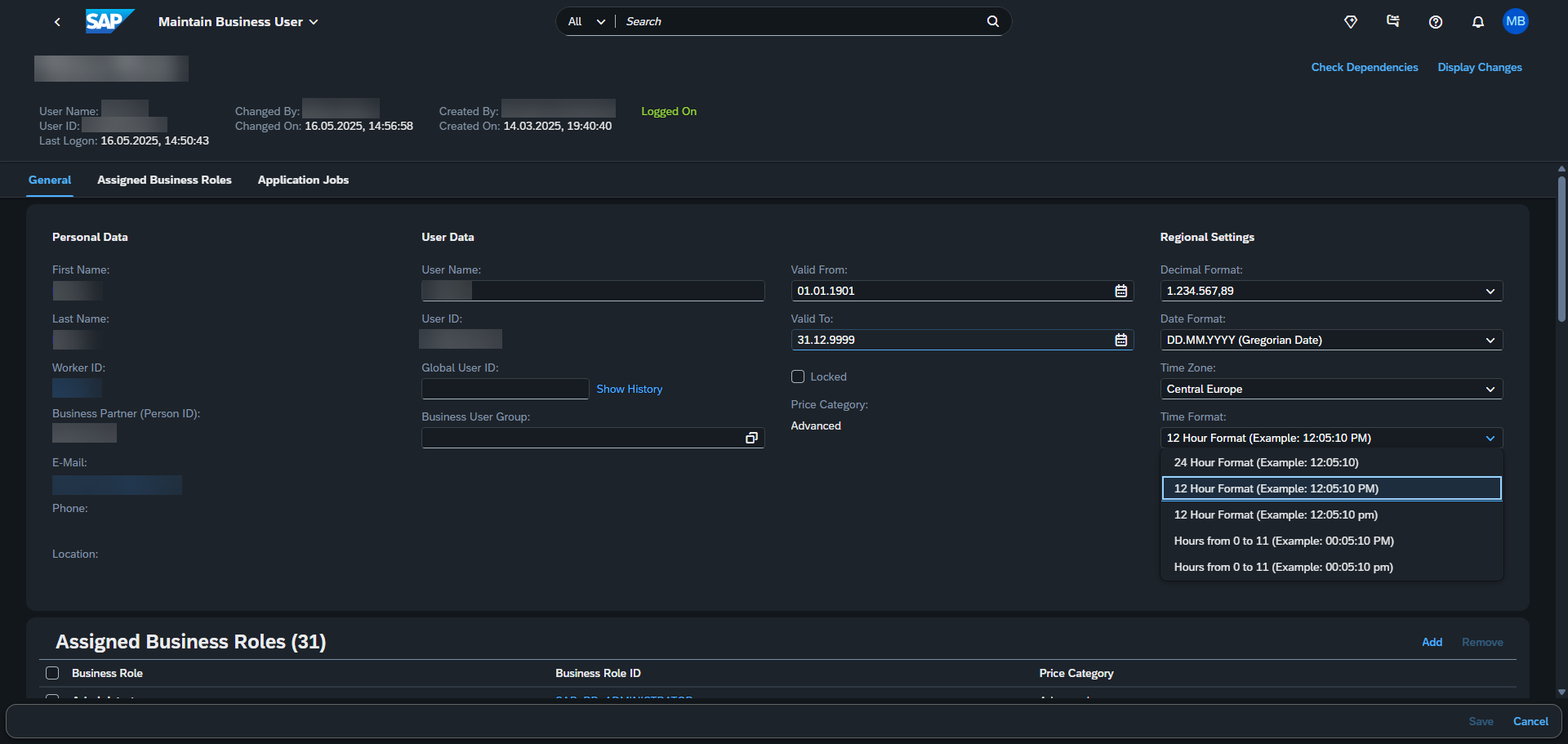Viewport: 1568px width, 744px height.
Task: Click the magnifier search icon
Action: pyautogui.click(x=993, y=21)
